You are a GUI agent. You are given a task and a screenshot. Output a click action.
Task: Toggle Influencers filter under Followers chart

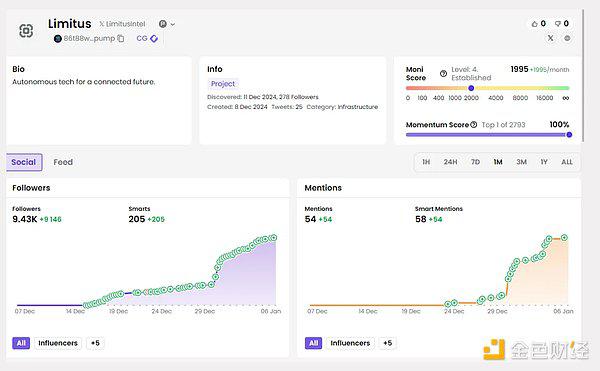click(x=58, y=343)
